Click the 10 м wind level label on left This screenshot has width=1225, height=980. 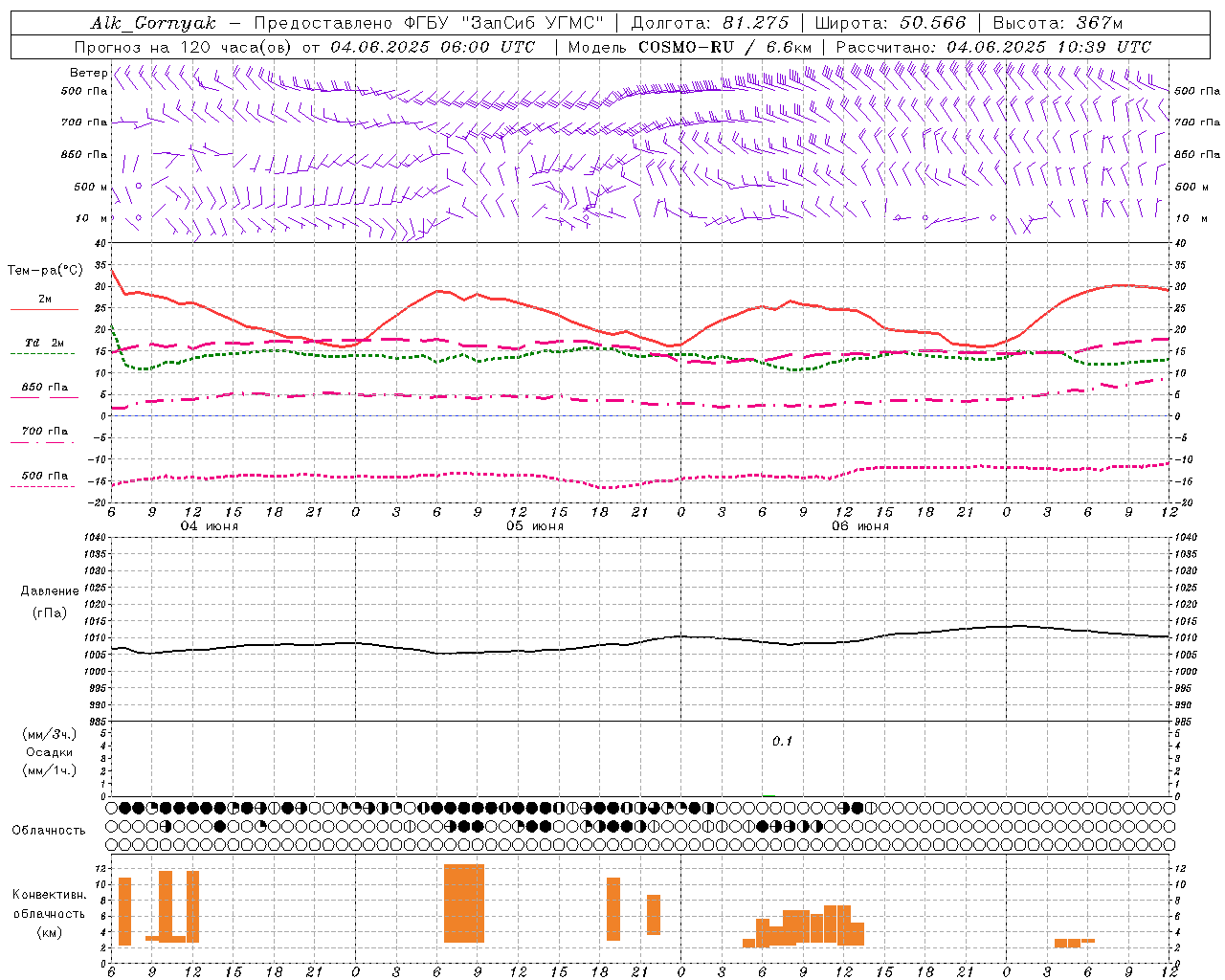click(x=91, y=218)
